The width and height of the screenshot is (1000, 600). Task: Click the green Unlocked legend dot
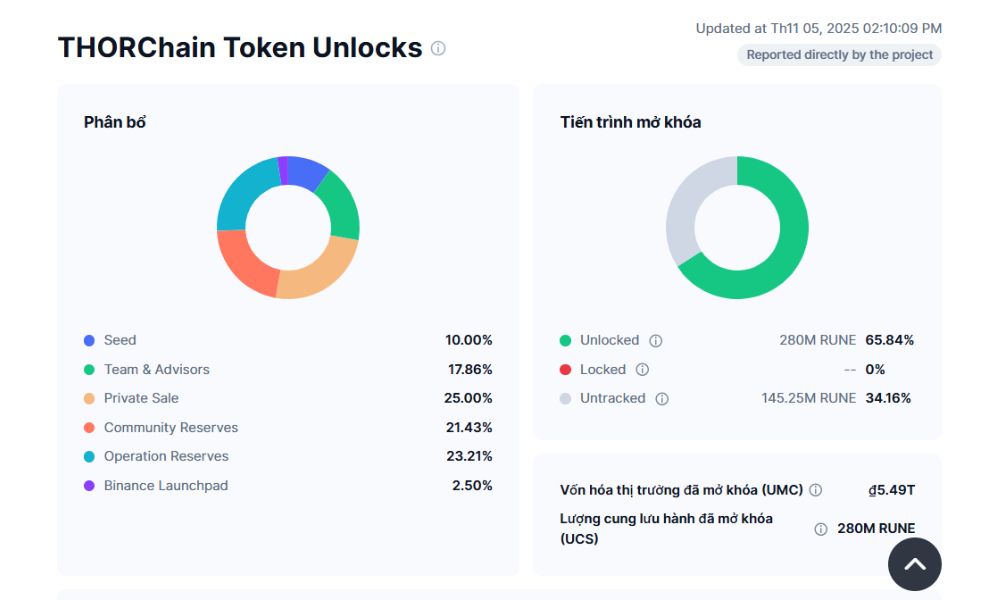pyautogui.click(x=566, y=340)
